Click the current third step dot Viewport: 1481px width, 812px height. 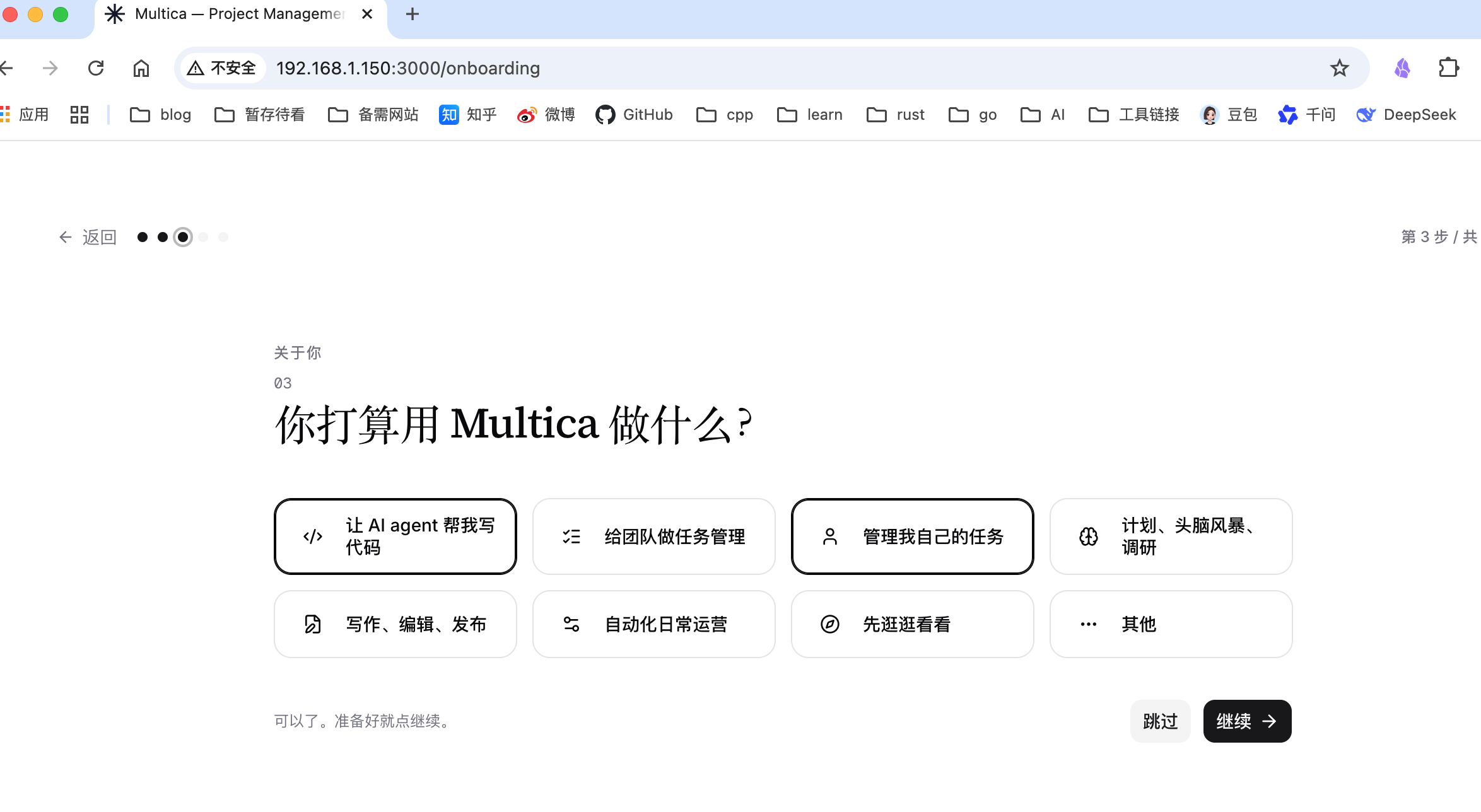point(183,237)
